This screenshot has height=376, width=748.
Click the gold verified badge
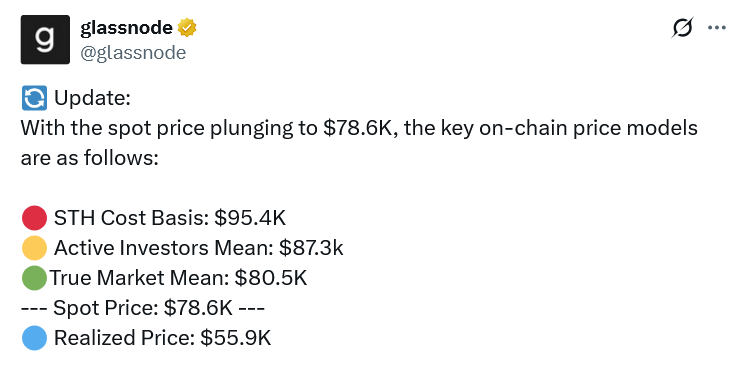(x=187, y=28)
